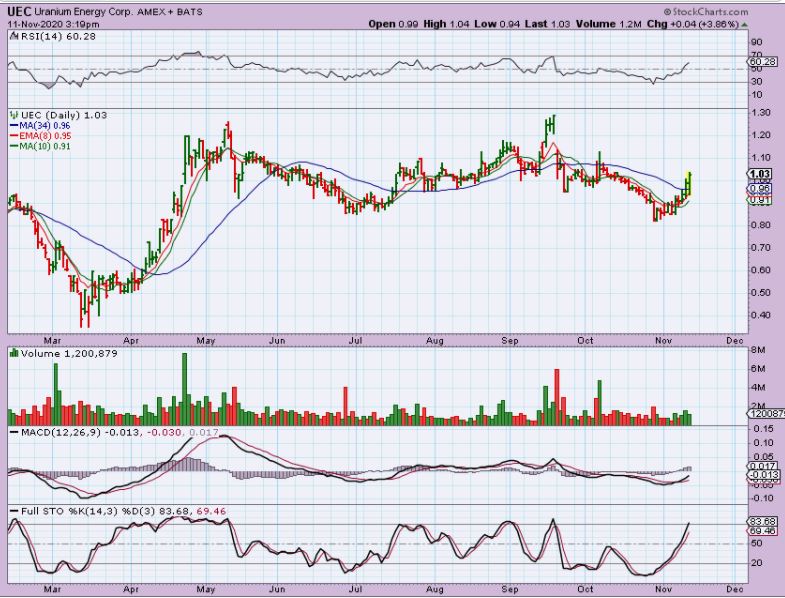Select the UEC ticker symbol in the header

click(x=18, y=12)
